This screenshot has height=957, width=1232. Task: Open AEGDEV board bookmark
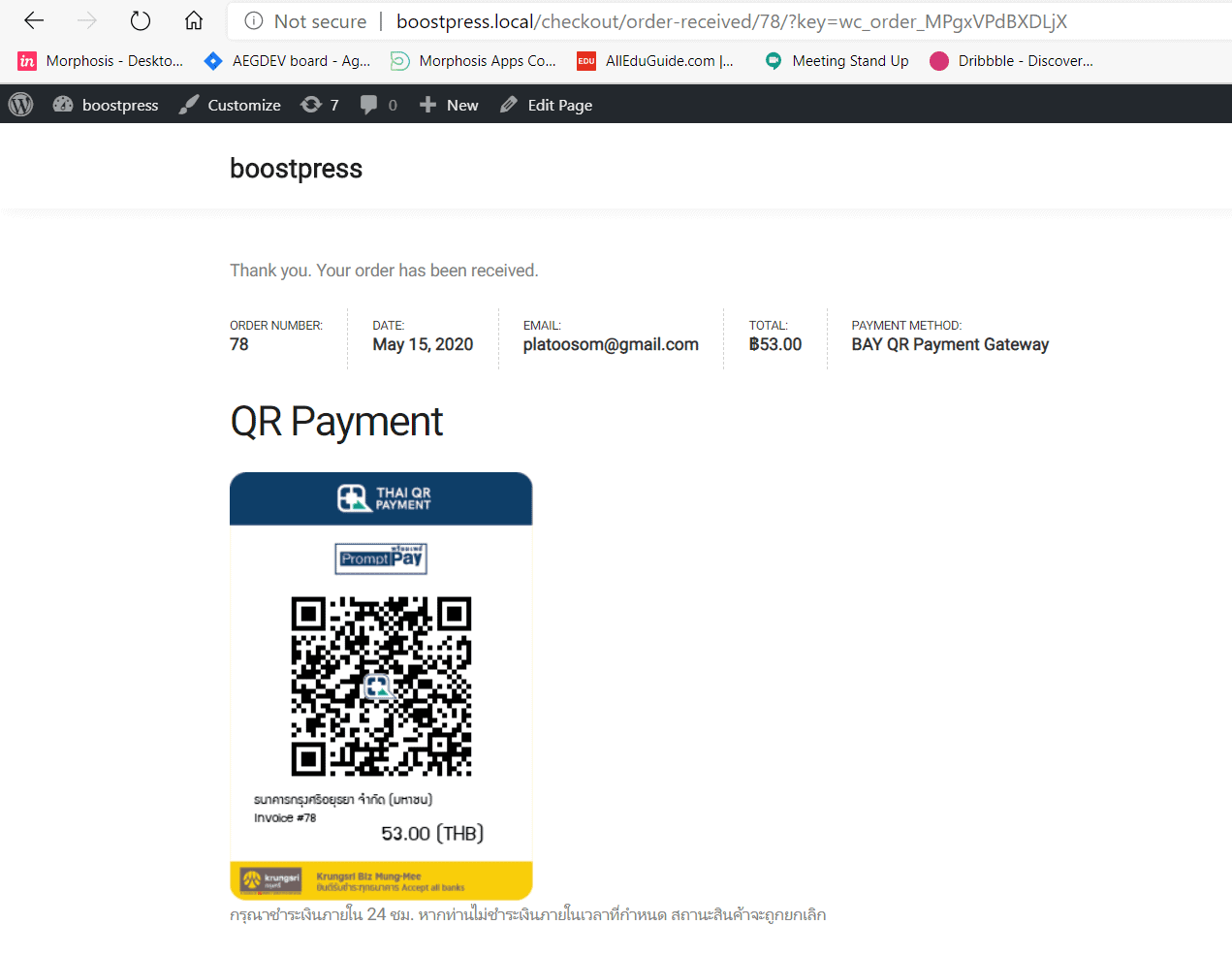coord(288,61)
